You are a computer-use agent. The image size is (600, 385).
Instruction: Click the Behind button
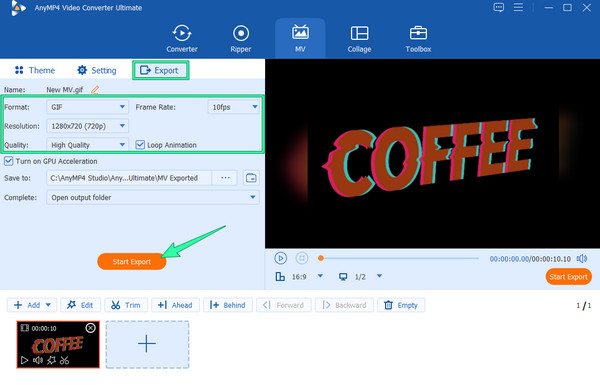(x=228, y=305)
